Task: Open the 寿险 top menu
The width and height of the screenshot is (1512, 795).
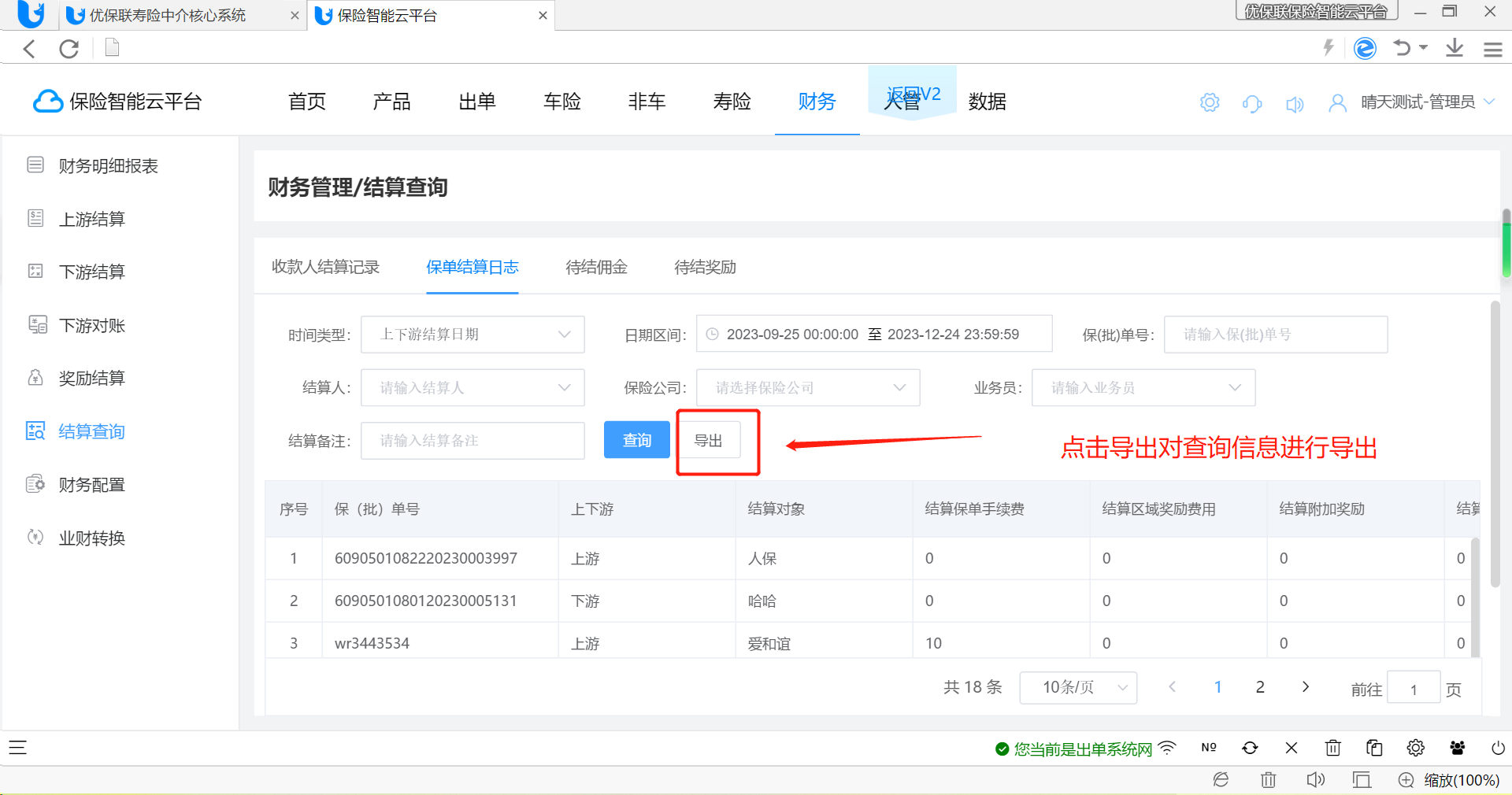Action: click(732, 102)
